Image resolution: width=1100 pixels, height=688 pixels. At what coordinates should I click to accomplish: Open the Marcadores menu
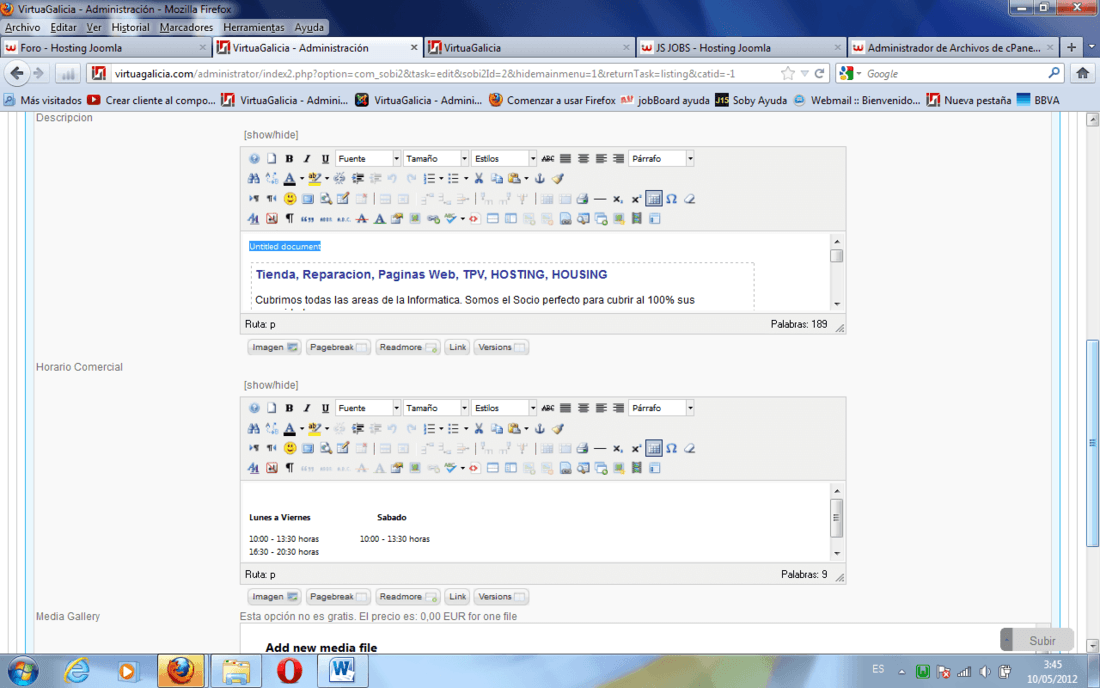tap(186, 27)
